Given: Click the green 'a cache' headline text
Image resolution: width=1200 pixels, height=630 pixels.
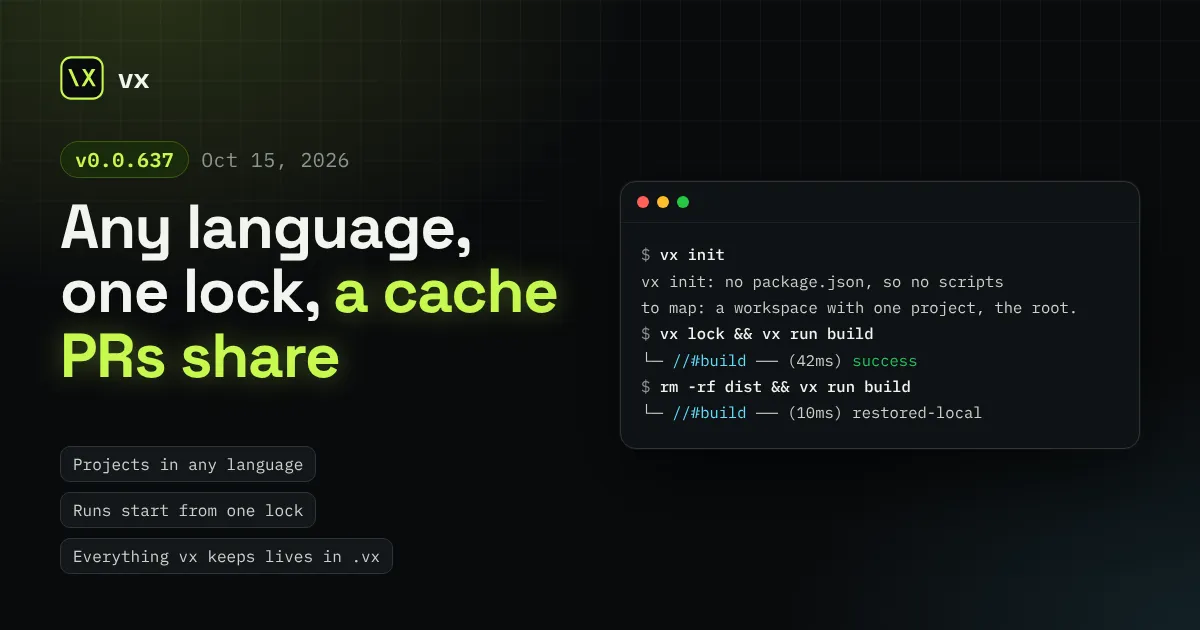Looking at the screenshot, I should (446, 293).
